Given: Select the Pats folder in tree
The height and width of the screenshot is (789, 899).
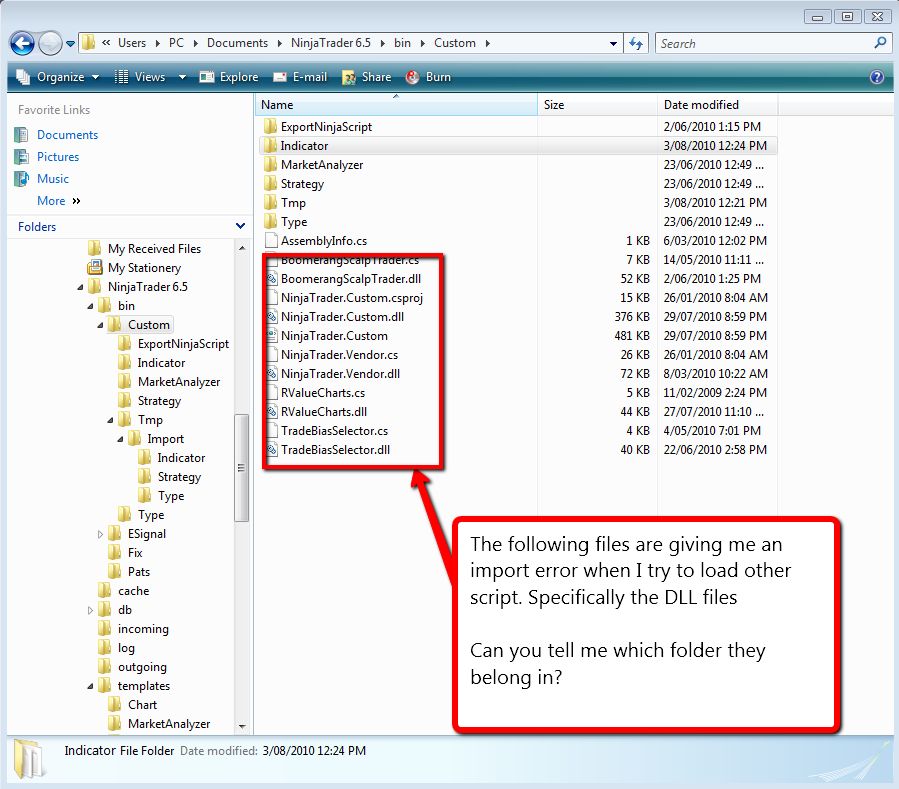Looking at the screenshot, I should [x=129, y=572].
